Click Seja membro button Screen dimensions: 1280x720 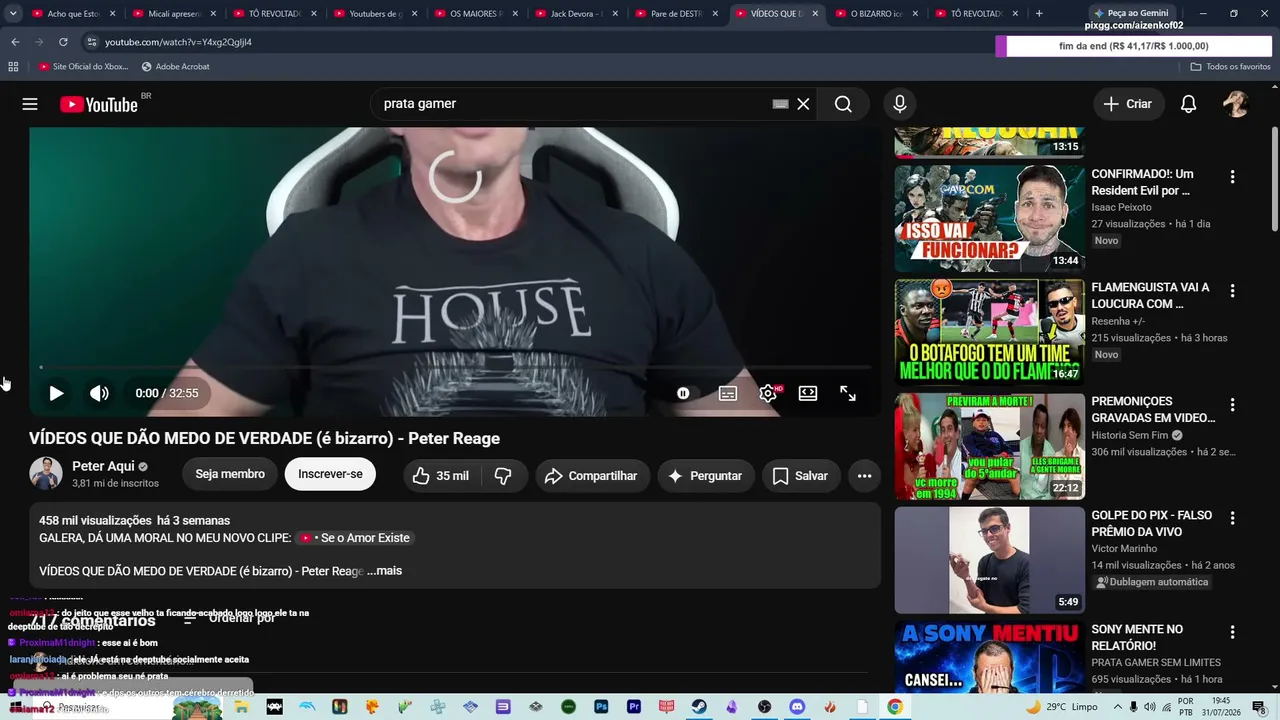click(230, 474)
